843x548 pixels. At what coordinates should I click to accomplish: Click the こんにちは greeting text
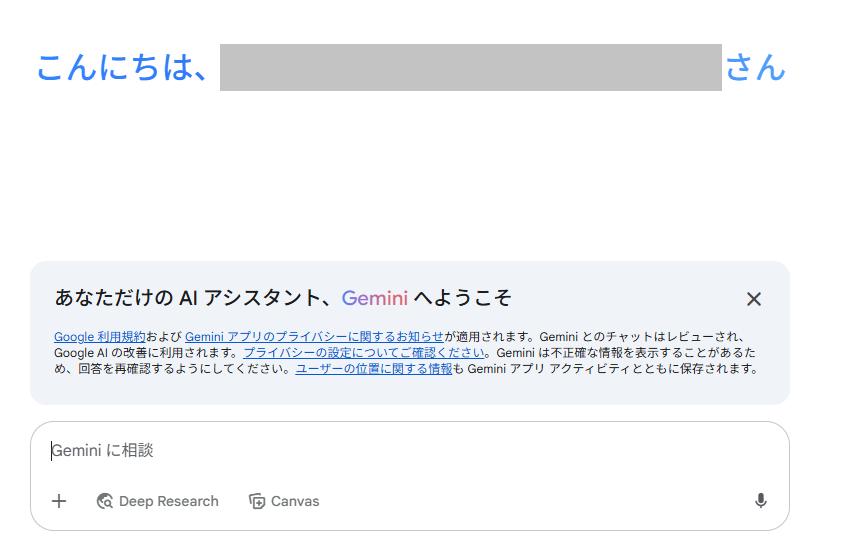tap(122, 68)
